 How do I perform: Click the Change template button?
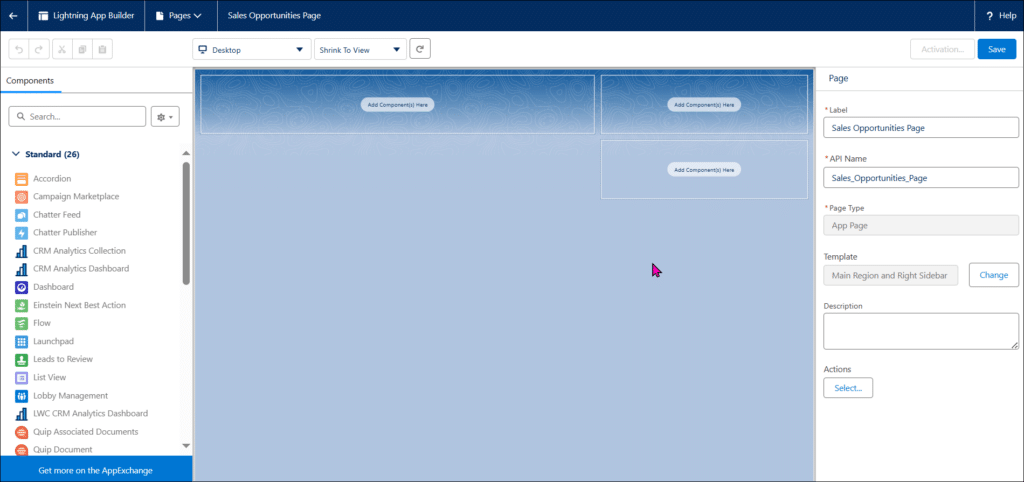click(993, 276)
